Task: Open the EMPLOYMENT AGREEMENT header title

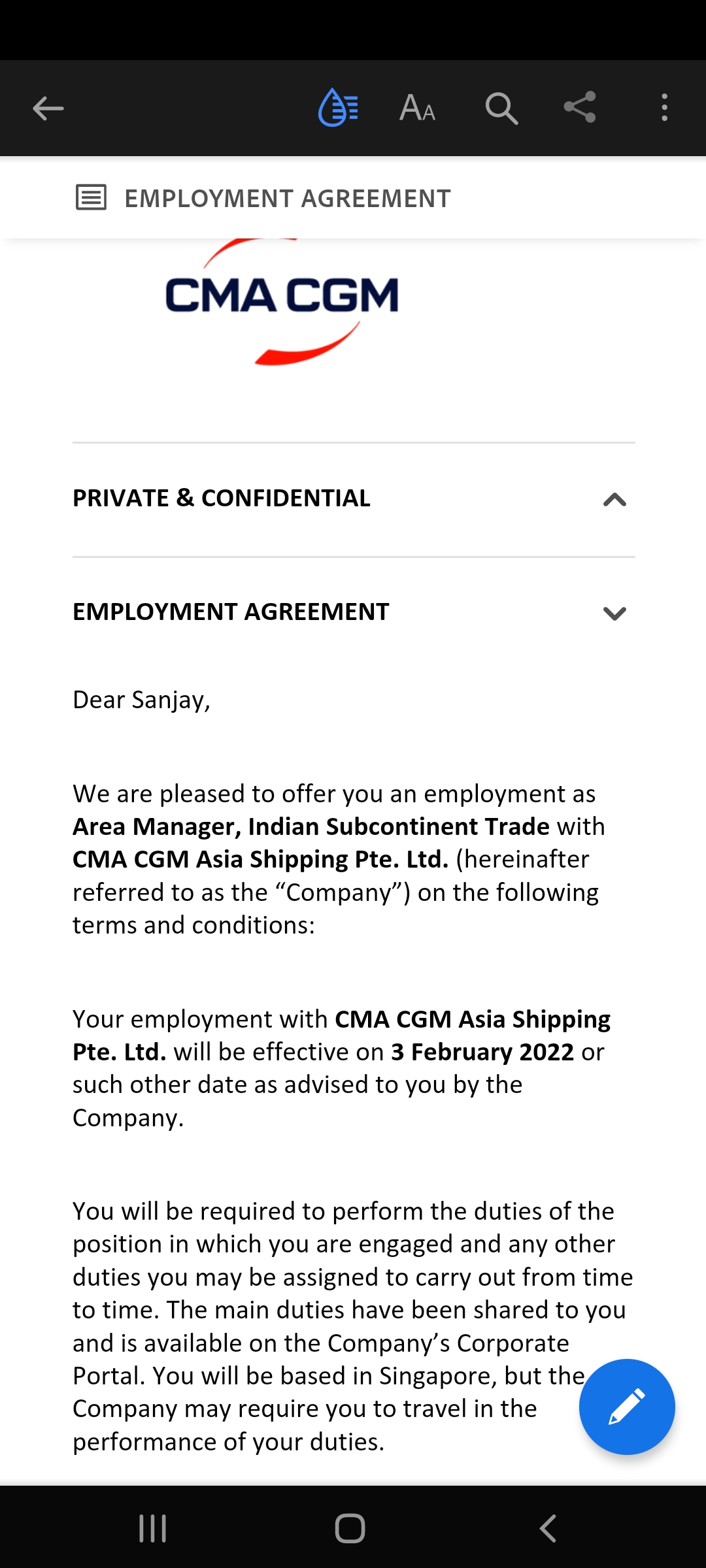Action: [288, 199]
